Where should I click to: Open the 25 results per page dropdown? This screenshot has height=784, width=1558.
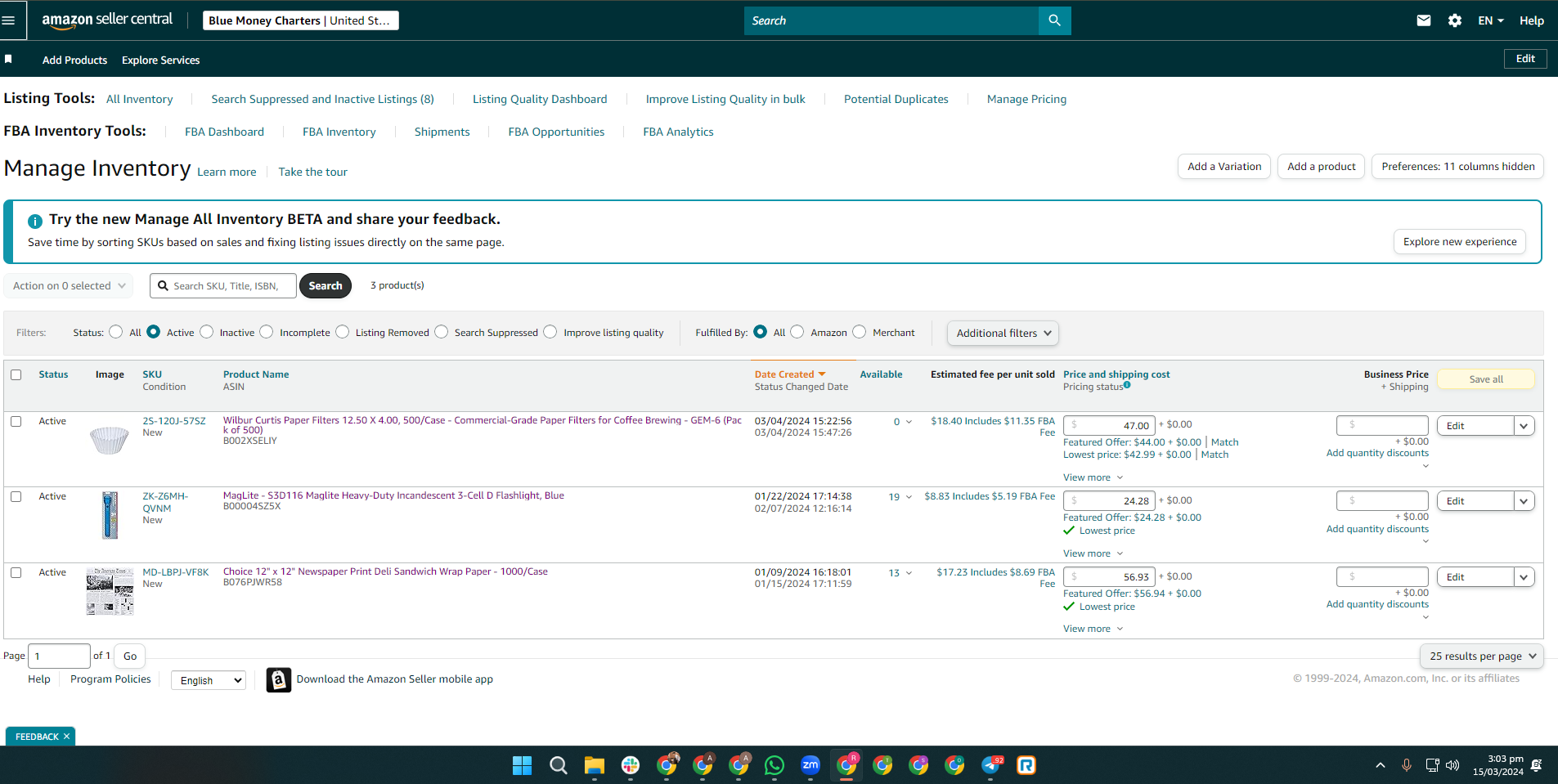pos(1482,656)
